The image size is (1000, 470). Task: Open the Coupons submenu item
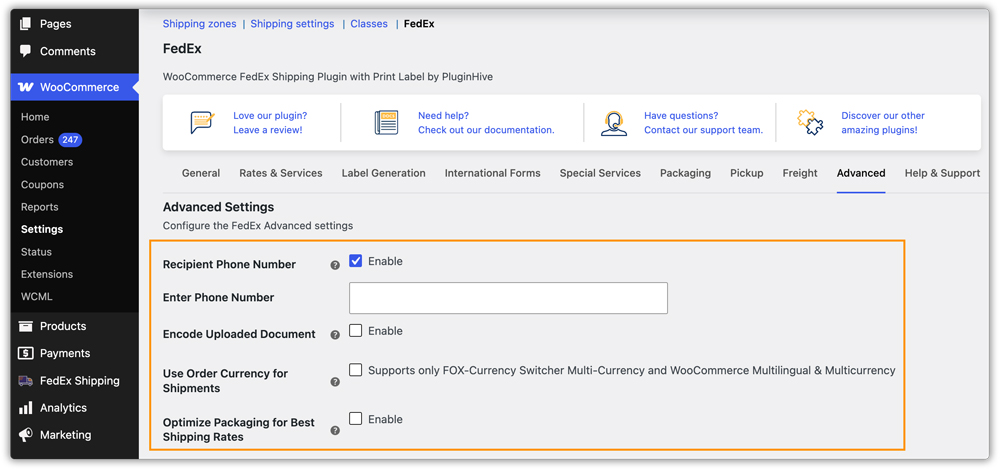[x=42, y=184]
